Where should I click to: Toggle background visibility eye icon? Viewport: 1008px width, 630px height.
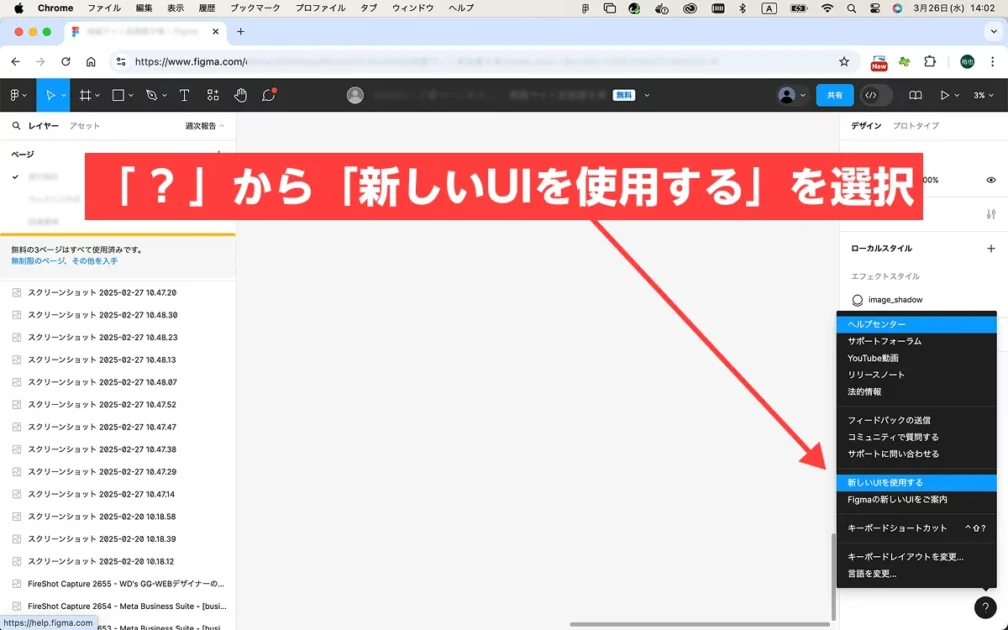(991, 180)
